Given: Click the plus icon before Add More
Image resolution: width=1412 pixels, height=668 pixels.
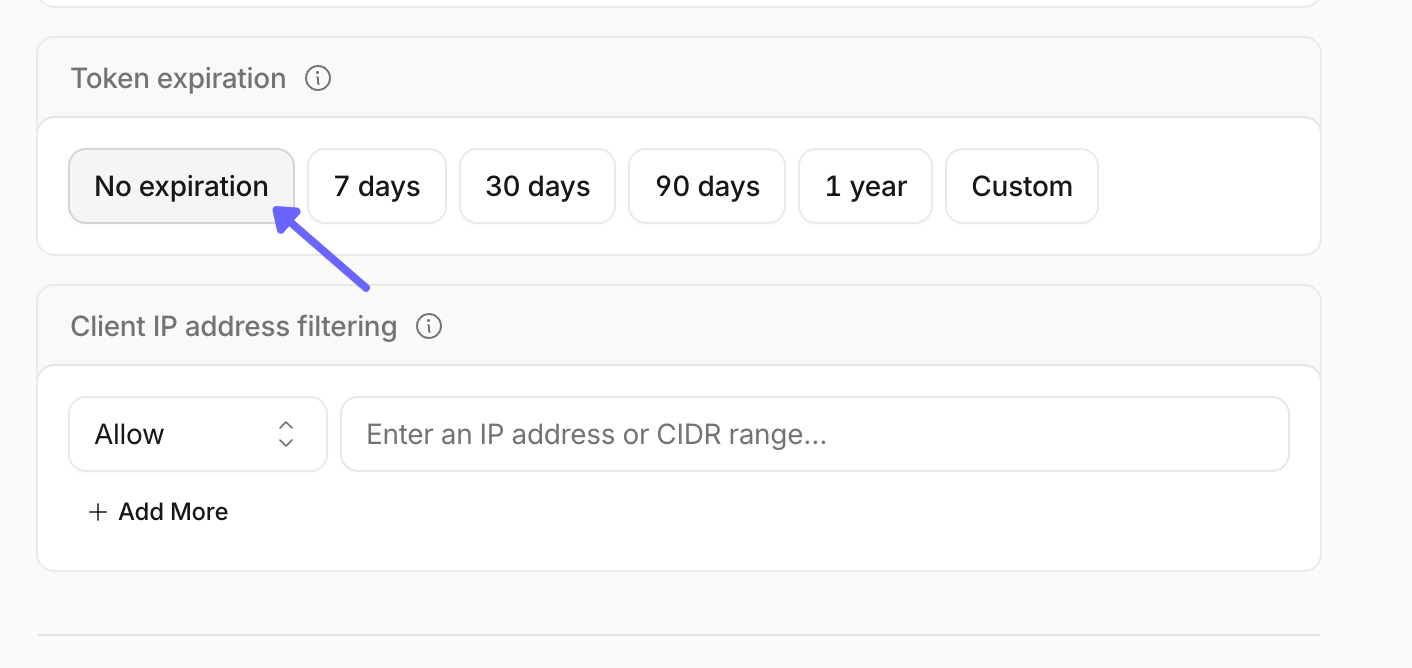Looking at the screenshot, I should point(97,512).
